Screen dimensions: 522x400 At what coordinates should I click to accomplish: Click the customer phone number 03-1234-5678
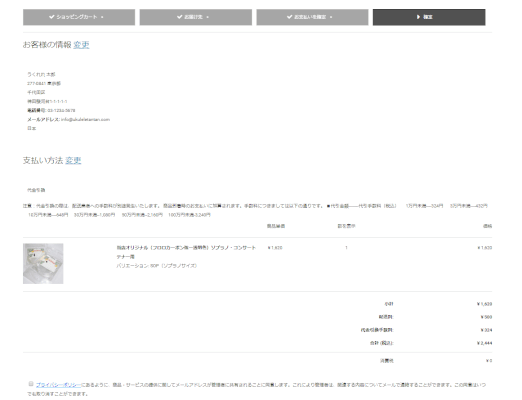(61, 110)
